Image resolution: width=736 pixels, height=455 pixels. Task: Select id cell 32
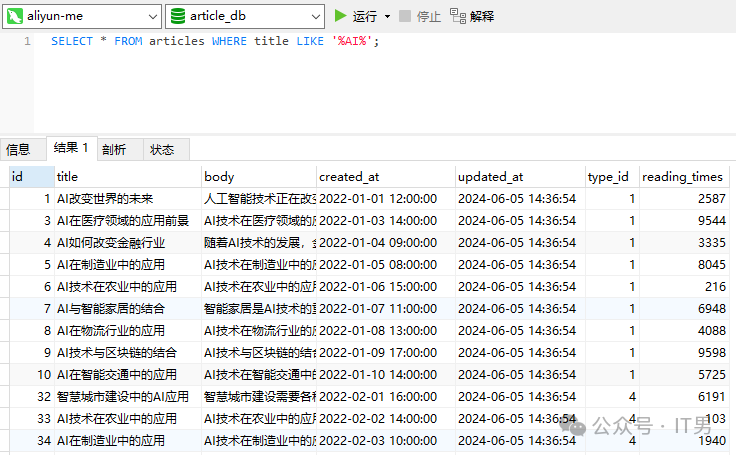(x=31, y=397)
